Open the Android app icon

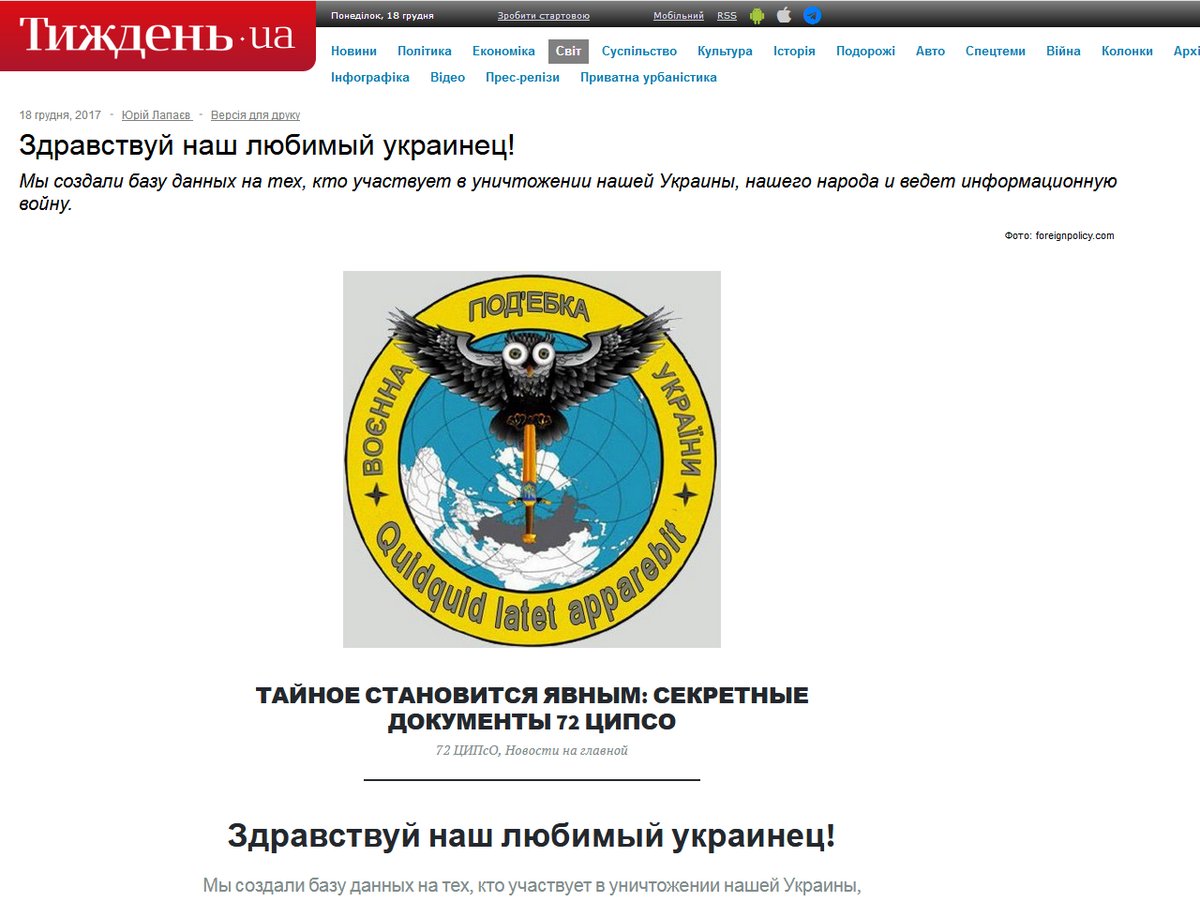pos(757,15)
